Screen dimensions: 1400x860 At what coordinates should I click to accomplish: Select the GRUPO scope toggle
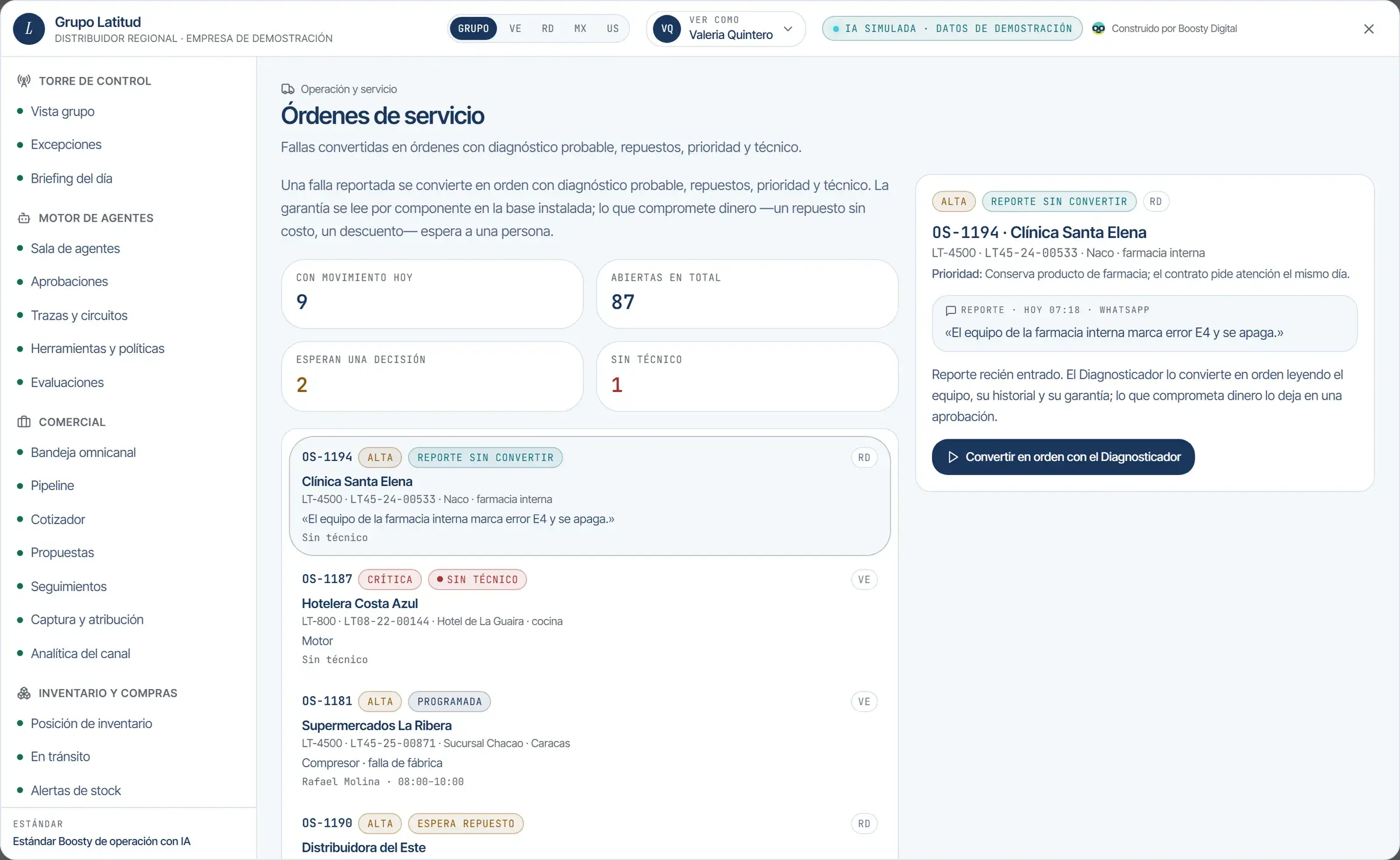pos(473,29)
